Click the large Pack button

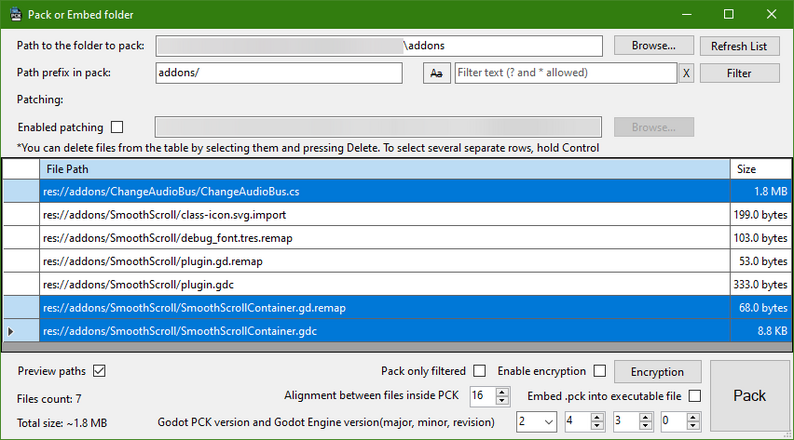tap(749, 396)
